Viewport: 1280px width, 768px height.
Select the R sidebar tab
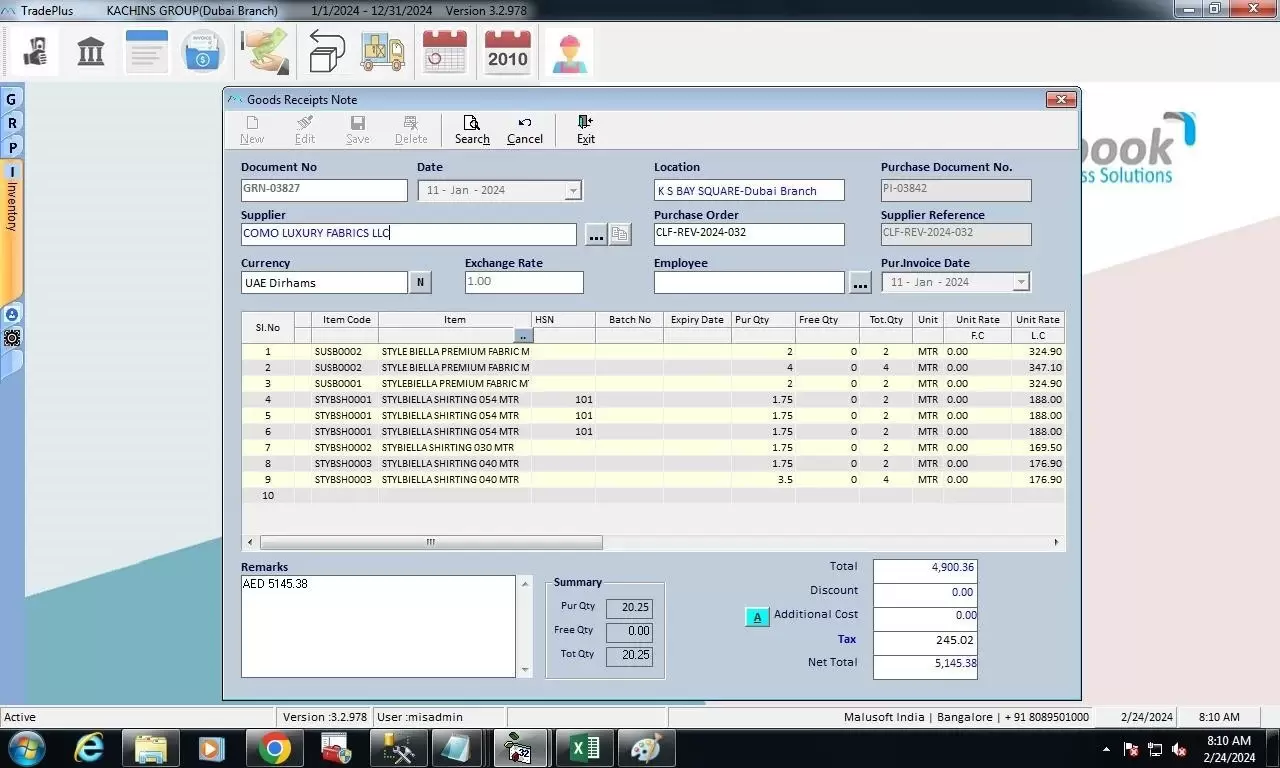coord(12,123)
